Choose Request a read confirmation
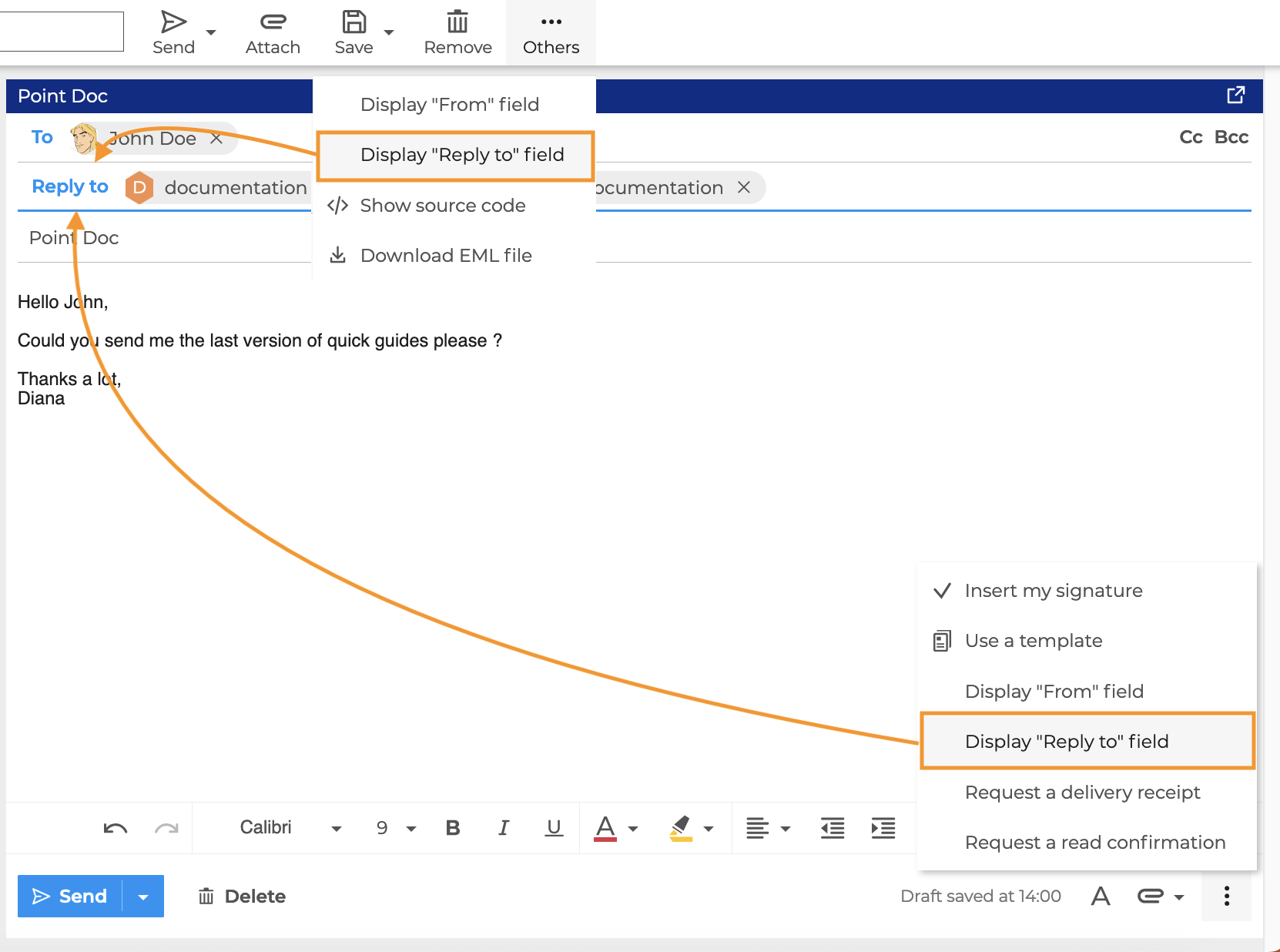Image resolution: width=1280 pixels, height=952 pixels. (x=1094, y=843)
